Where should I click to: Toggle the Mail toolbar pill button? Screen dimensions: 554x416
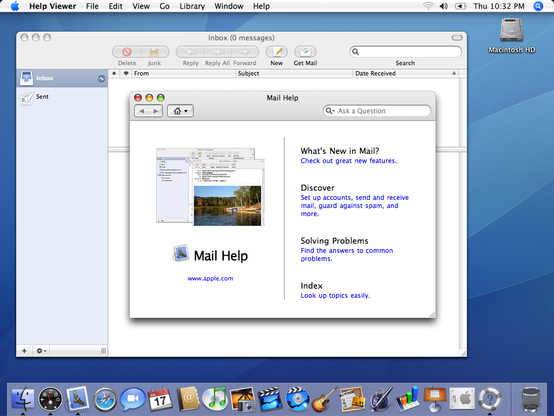click(457, 37)
